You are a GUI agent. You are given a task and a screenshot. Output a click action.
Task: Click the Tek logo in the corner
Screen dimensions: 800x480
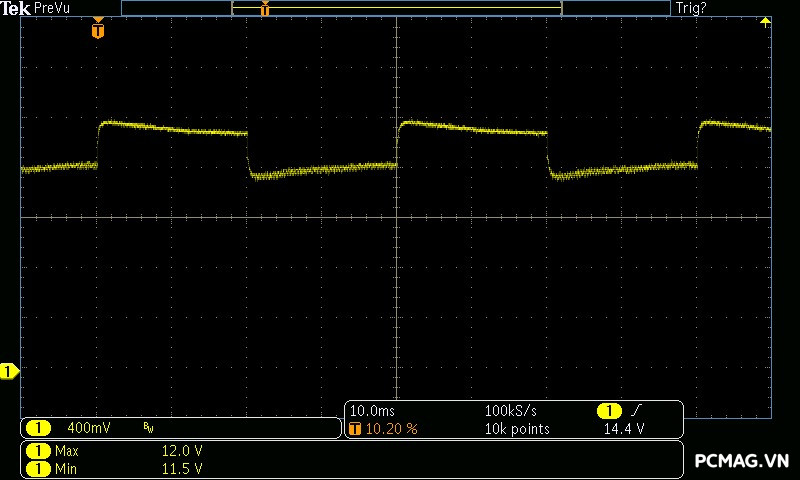[16, 8]
